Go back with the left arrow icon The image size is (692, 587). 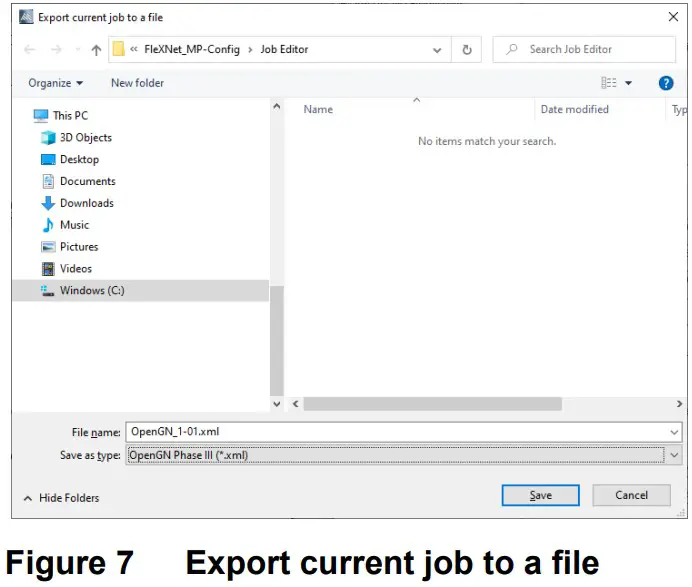(30, 49)
